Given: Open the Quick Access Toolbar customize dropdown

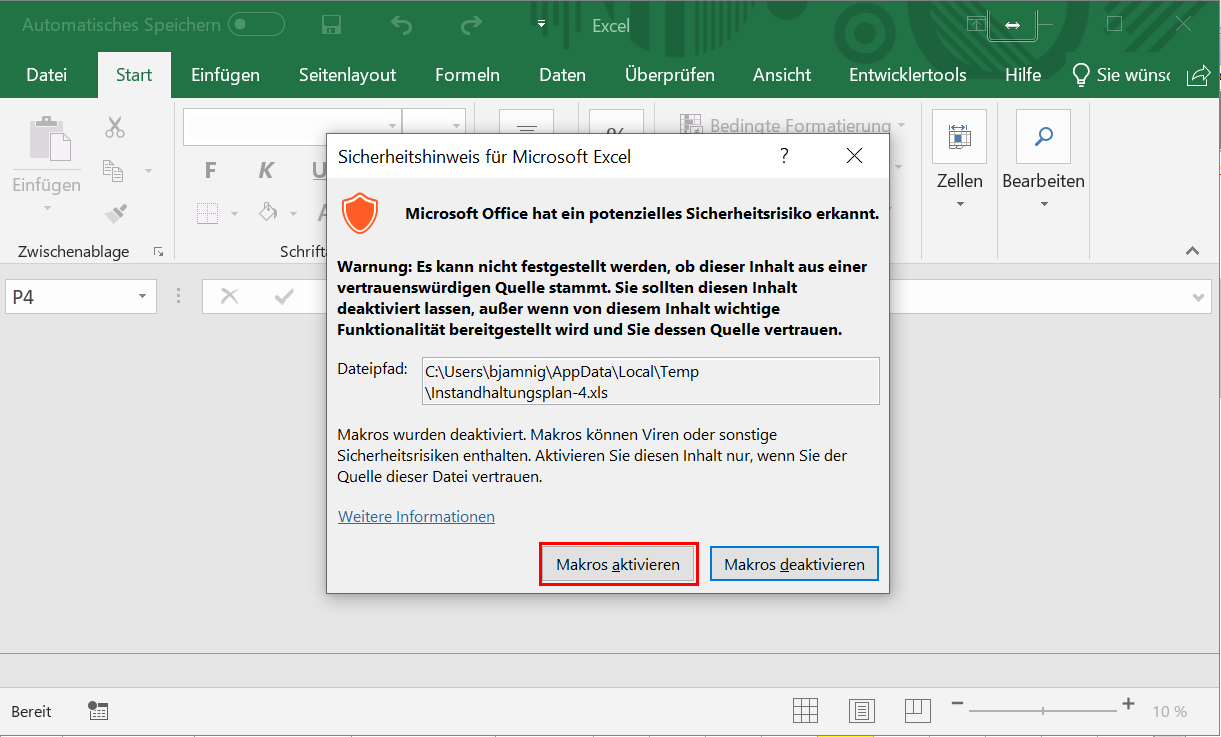Looking at the screenshot, I should pos(541,23).
